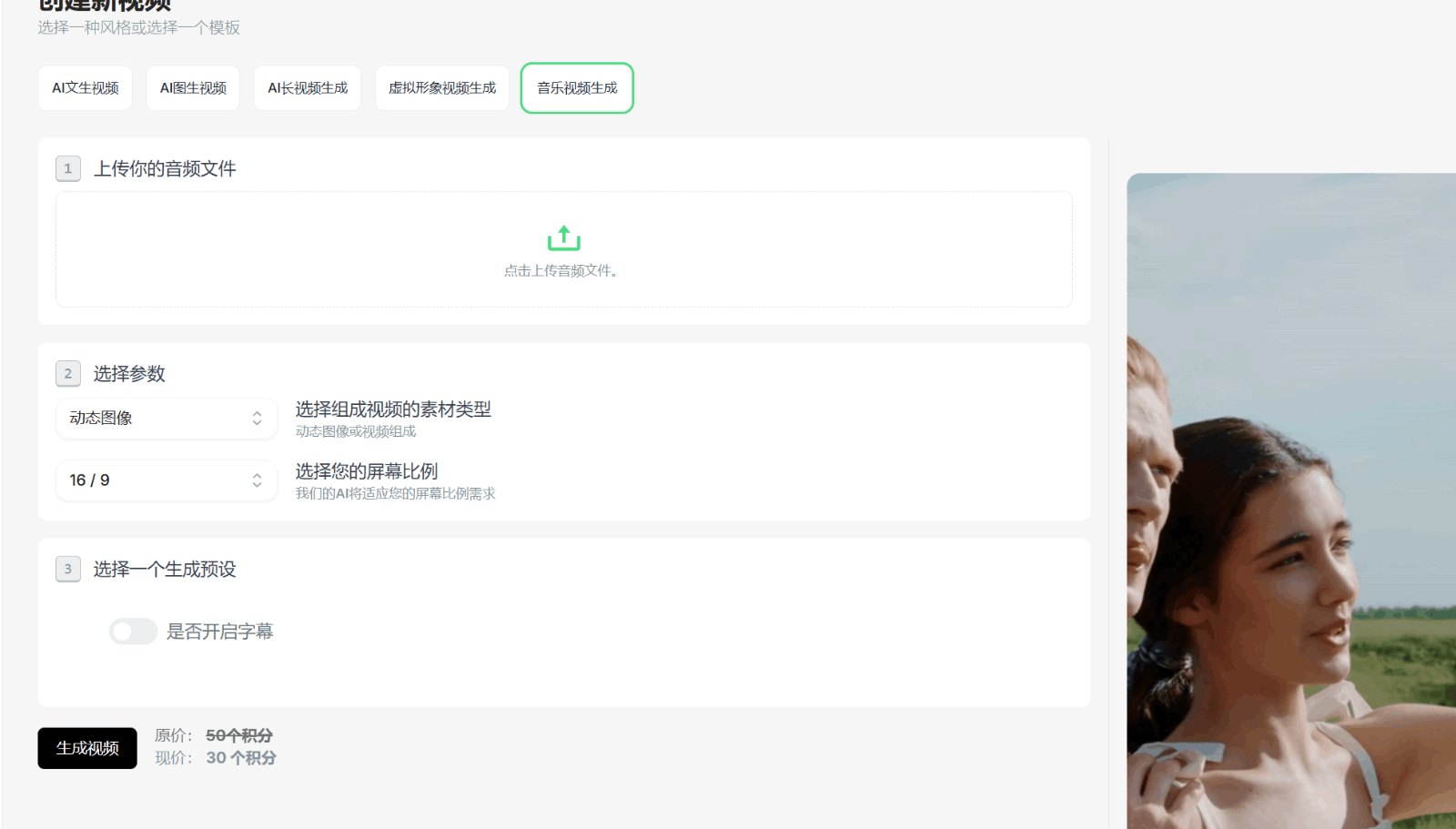Viewport: 1456px width, 829px height.
Task: Click the chevron arrows beside 16 / 9
Action: 257,480
